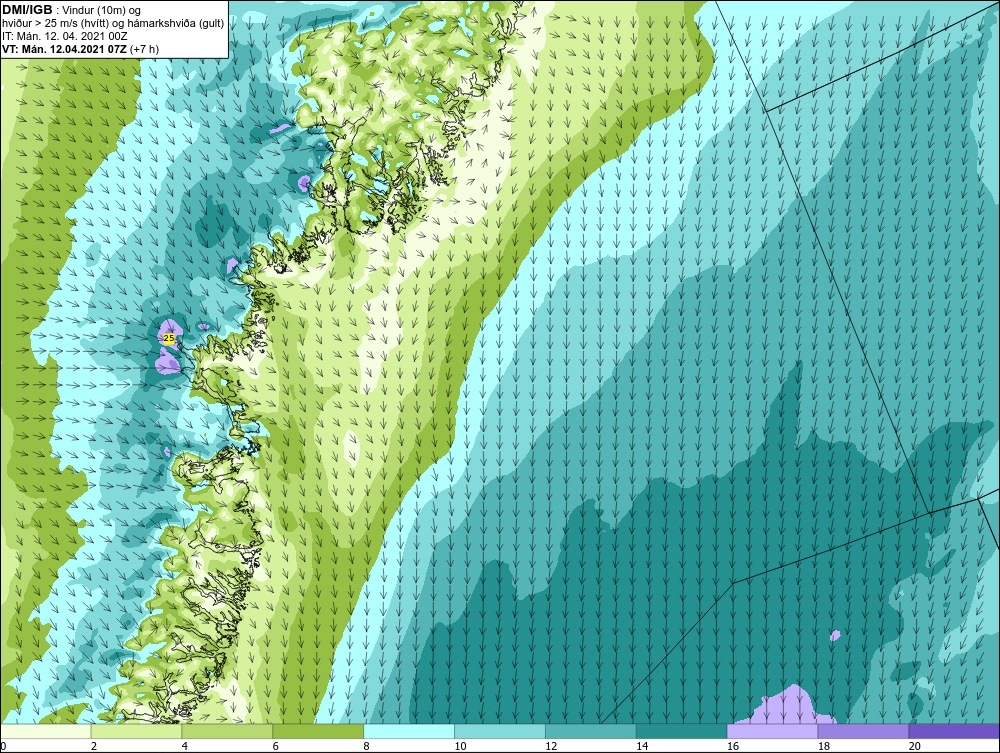Image resolution: width=1000 pixels, height=753 pixels.
Task: Click the 'hviður > 25 m/s' legend description line
Action: pyautogui.click(x=113, y=24)
